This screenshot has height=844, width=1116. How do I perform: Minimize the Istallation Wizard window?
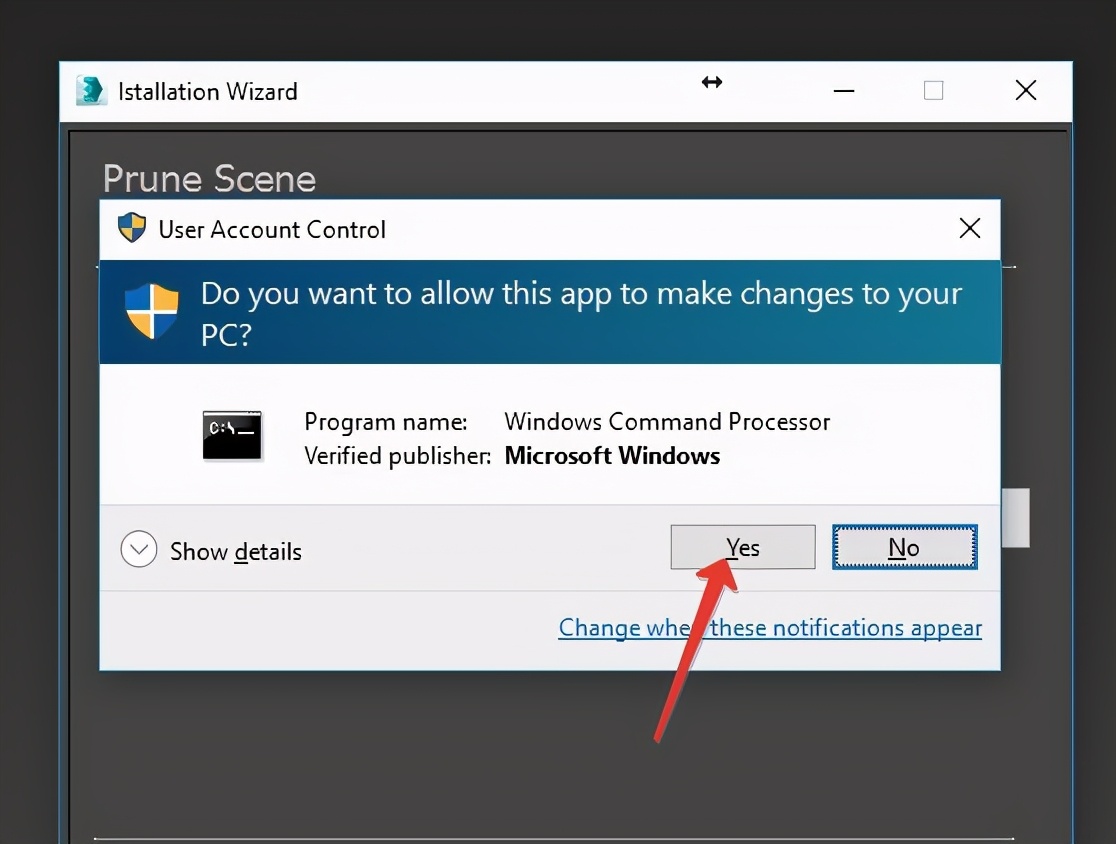coord(844,90)
